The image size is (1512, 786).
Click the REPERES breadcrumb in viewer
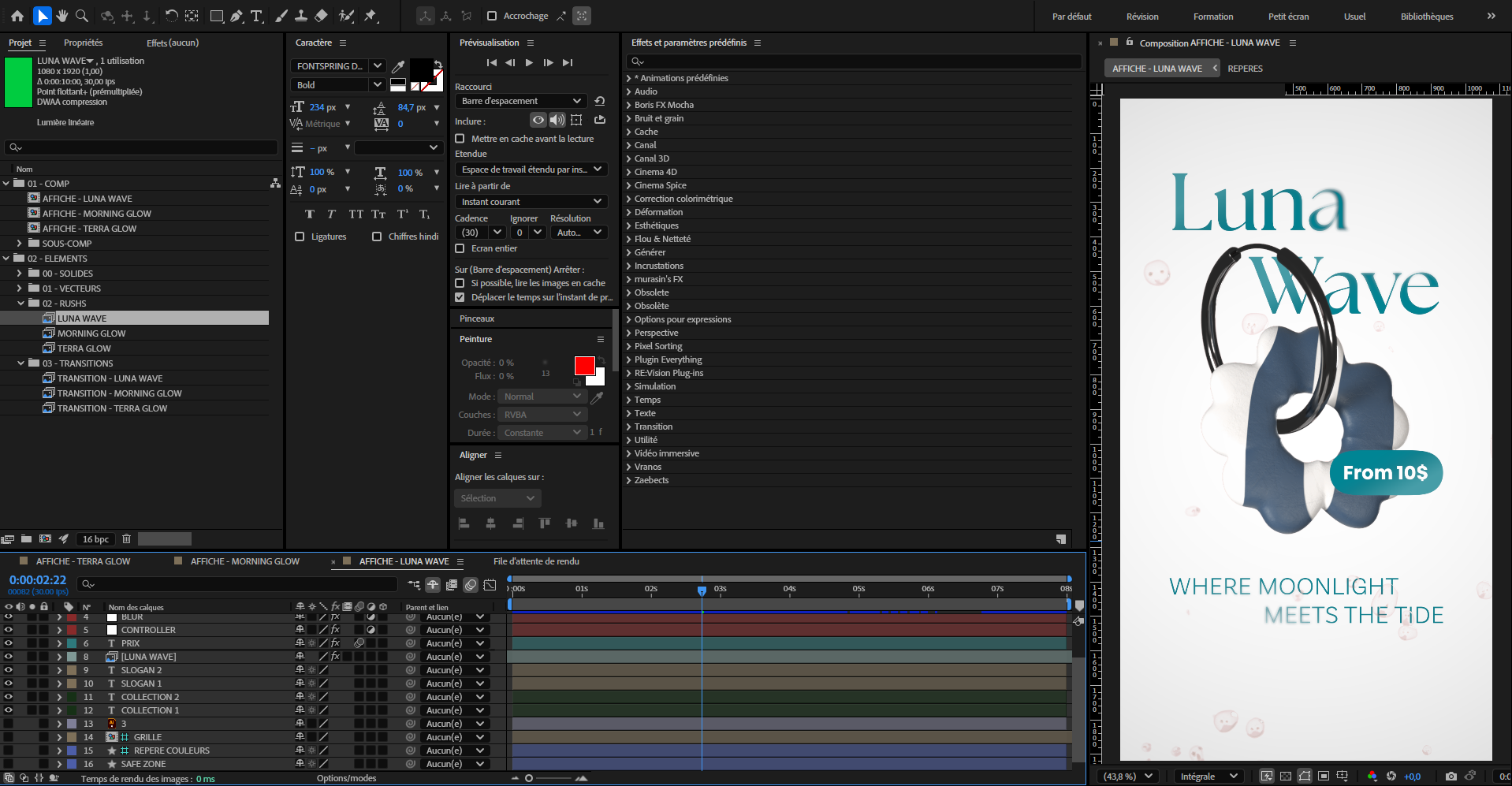pyautogui.click(x=1245, y=69)
